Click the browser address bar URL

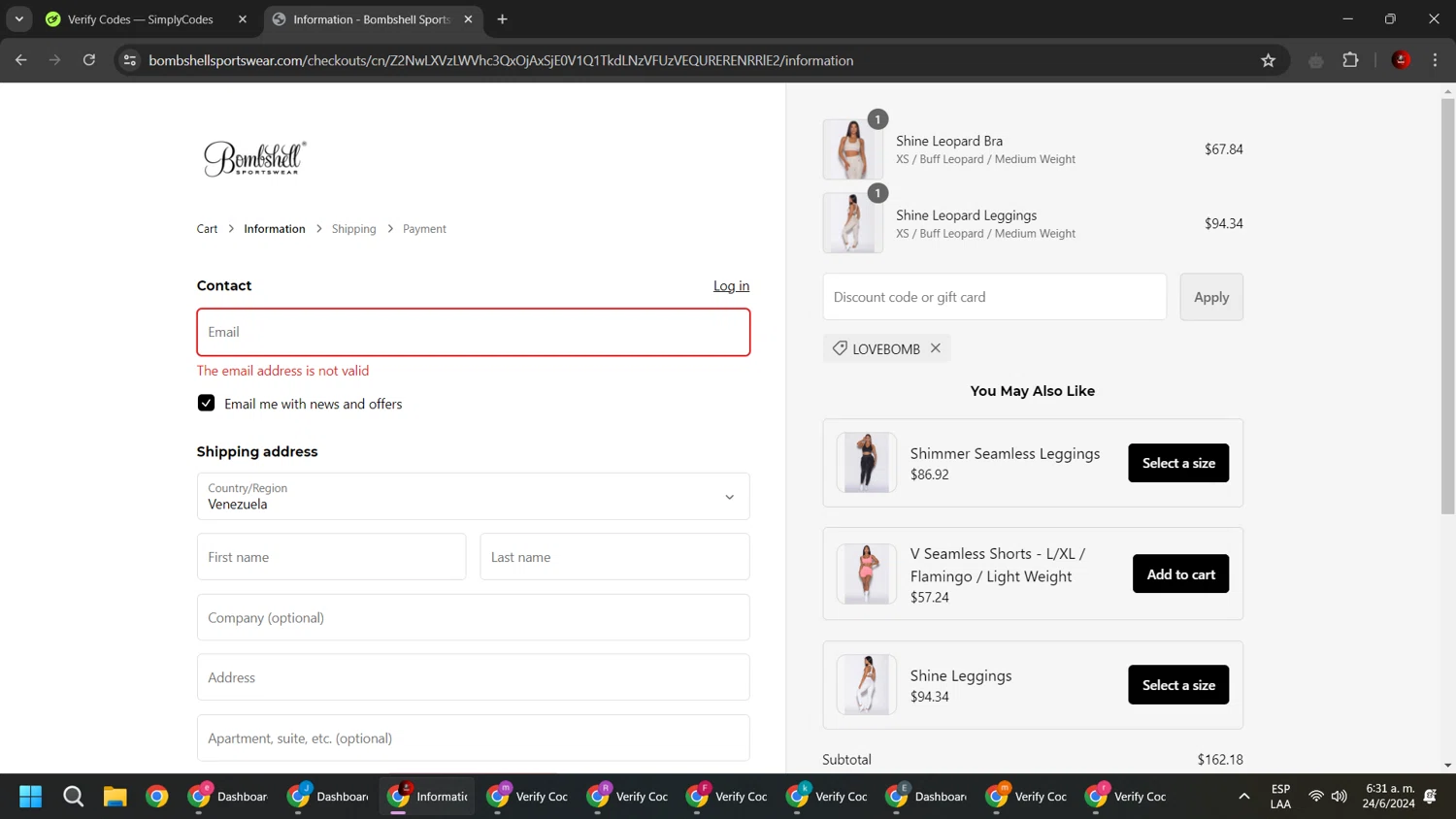point(501,60)
